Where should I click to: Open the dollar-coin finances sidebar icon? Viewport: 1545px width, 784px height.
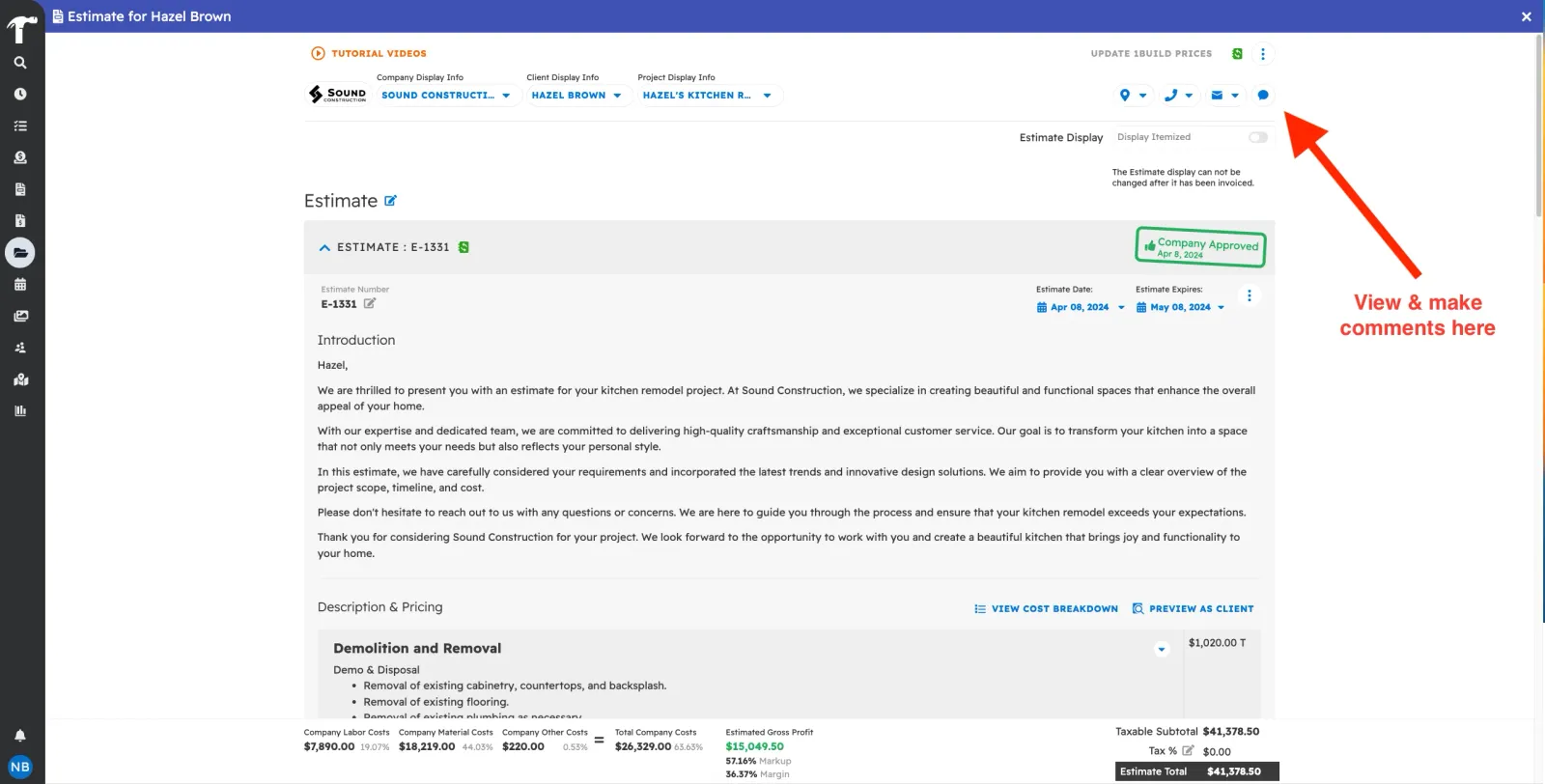(20, 157)
